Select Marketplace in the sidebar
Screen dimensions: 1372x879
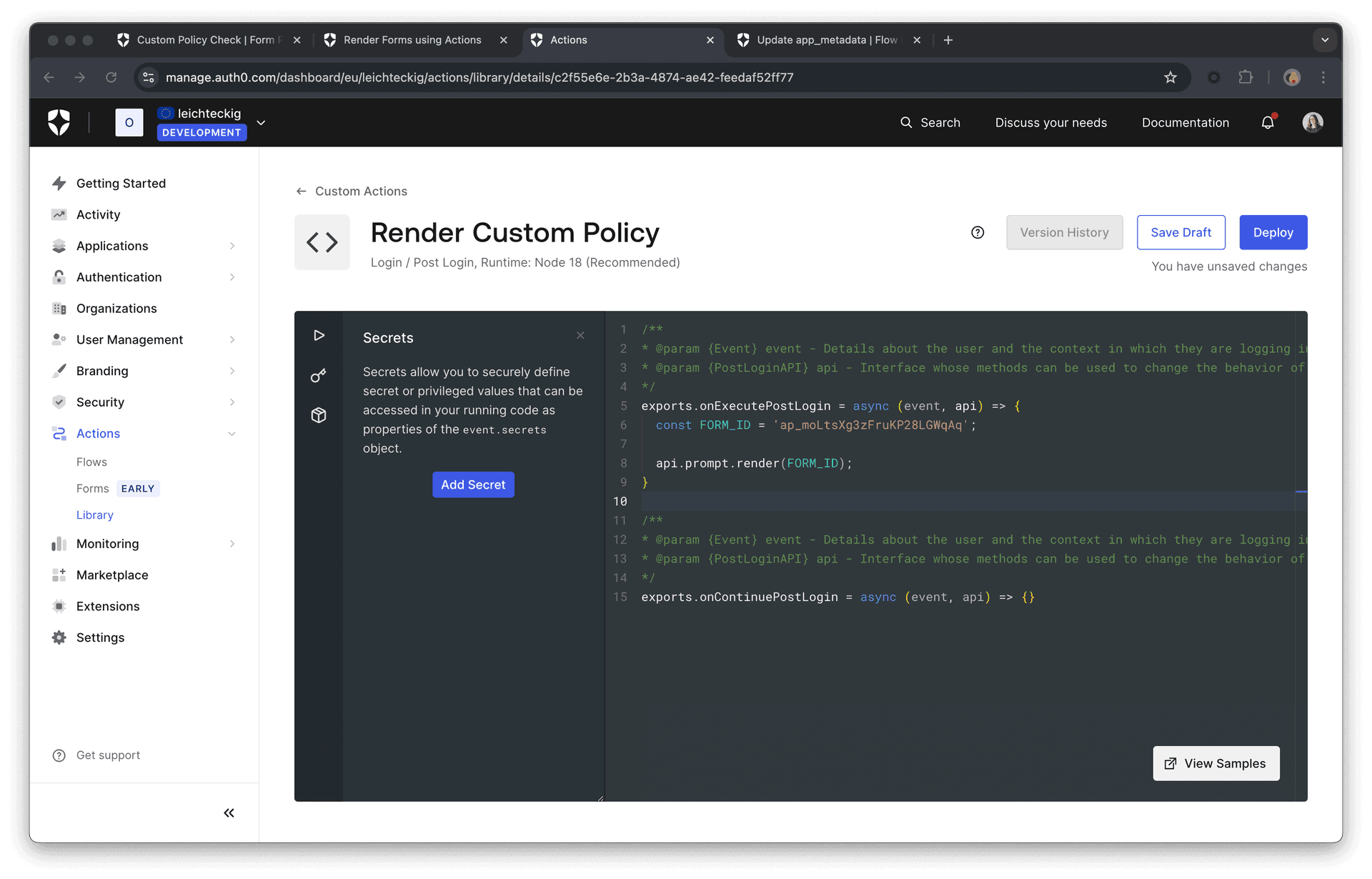(111, 575)
